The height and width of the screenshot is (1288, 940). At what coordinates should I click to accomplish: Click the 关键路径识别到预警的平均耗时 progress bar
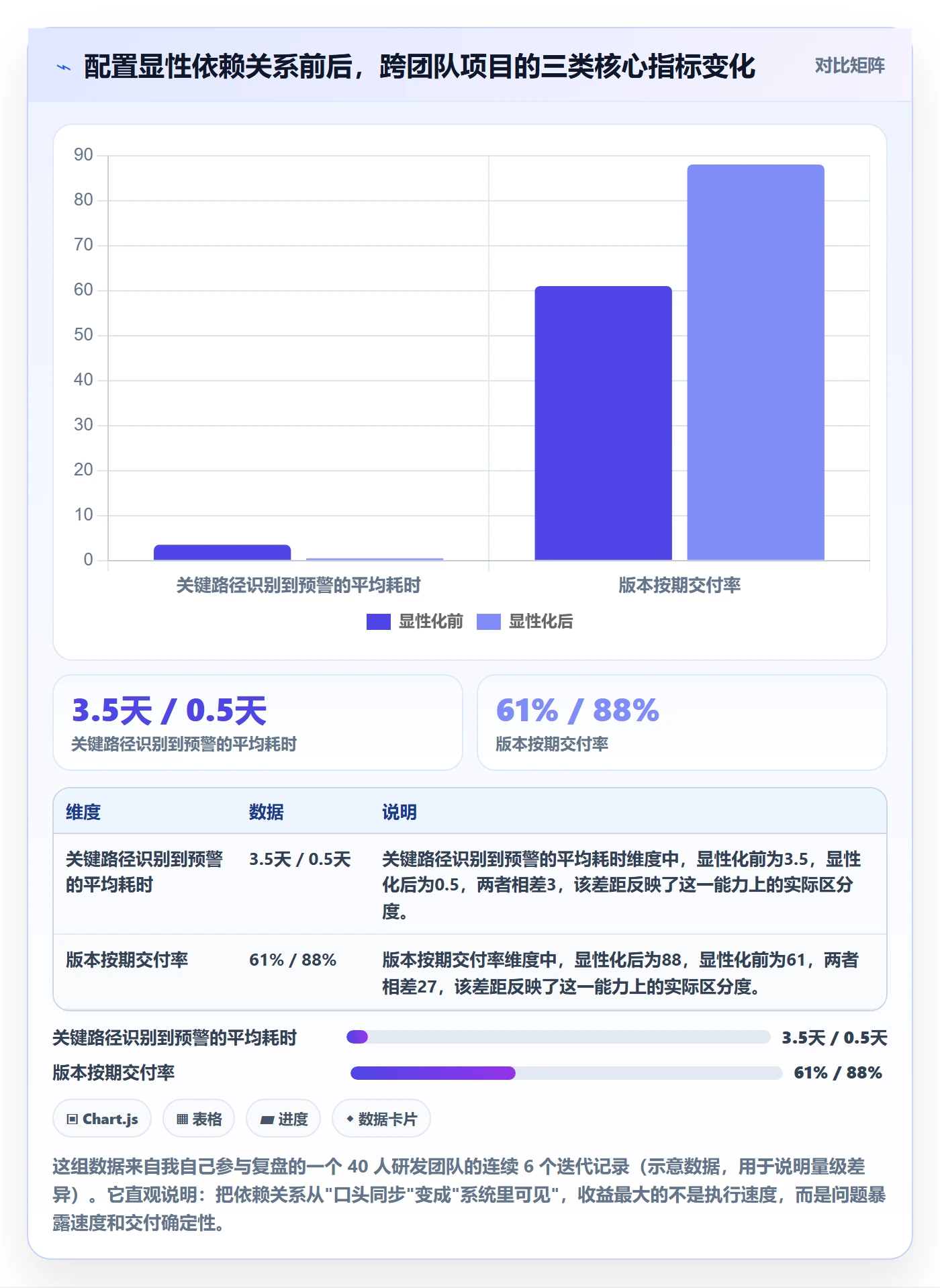click(558, 1037)
